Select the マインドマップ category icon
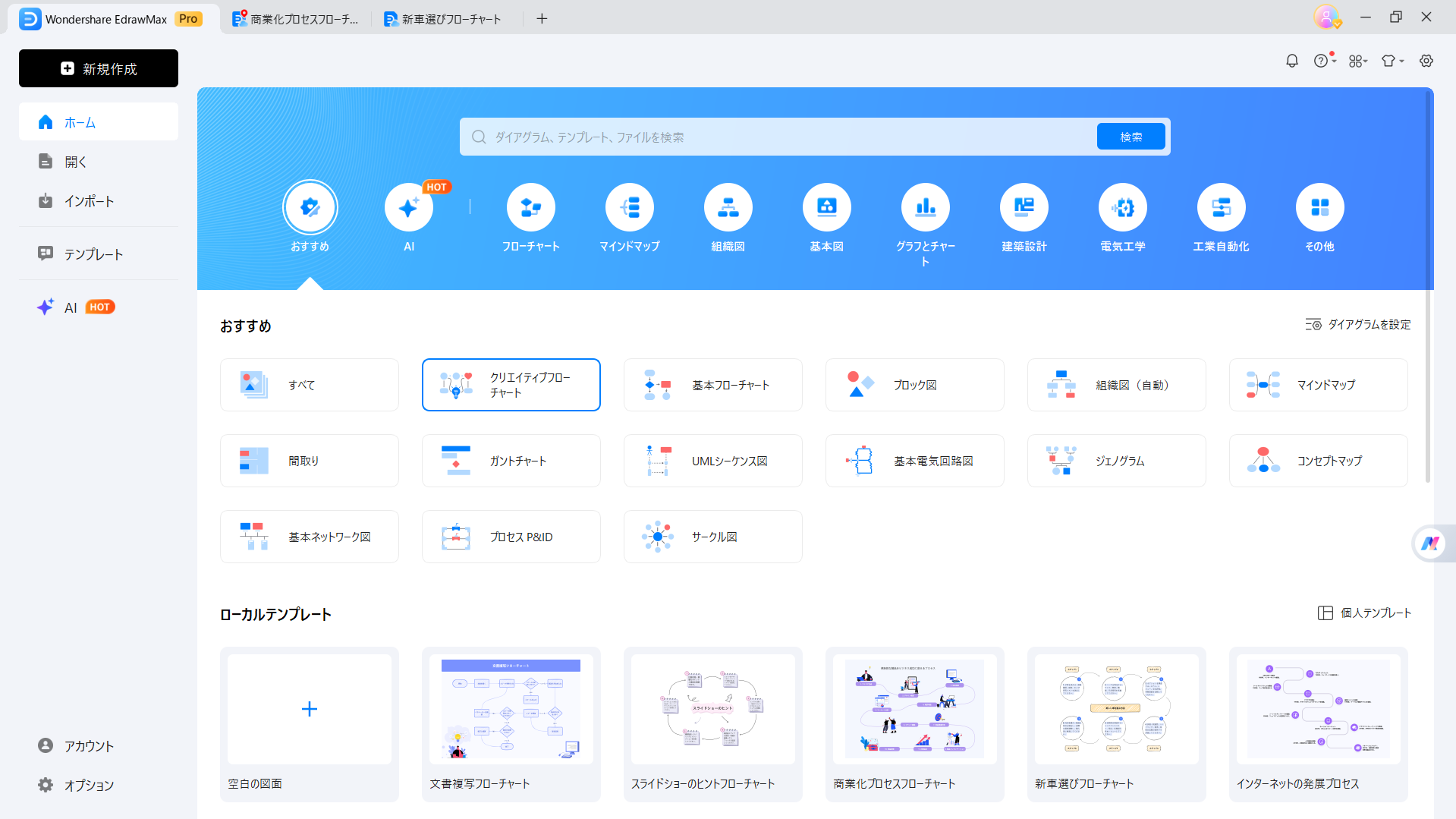The width and height of the screenshot is (1456, 819). tap(629, 206)
